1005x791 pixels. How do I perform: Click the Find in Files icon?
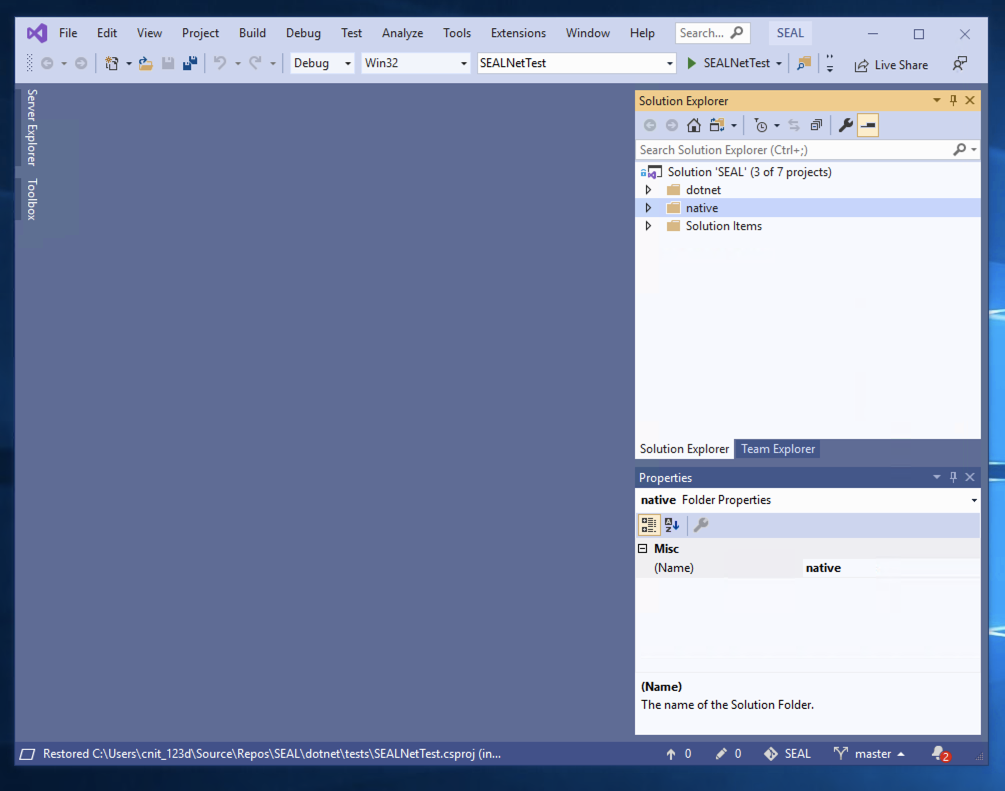(x=804, y=63)
